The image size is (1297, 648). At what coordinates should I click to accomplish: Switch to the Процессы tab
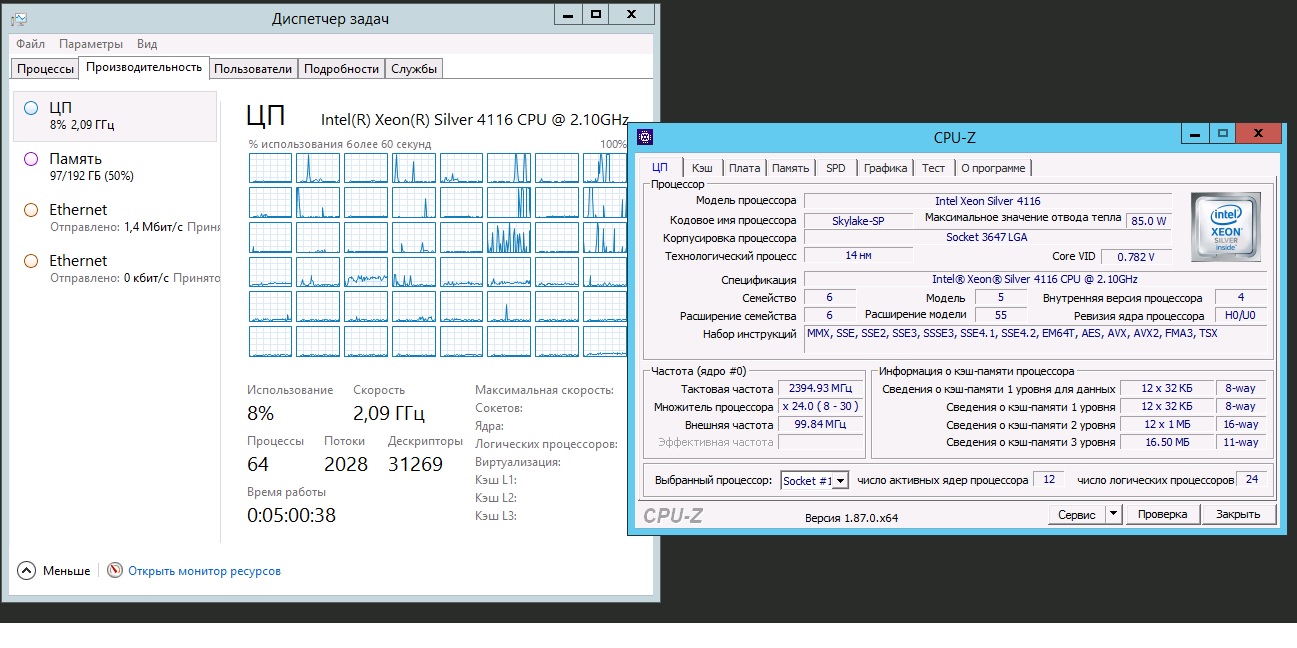[x=46, y=69]
